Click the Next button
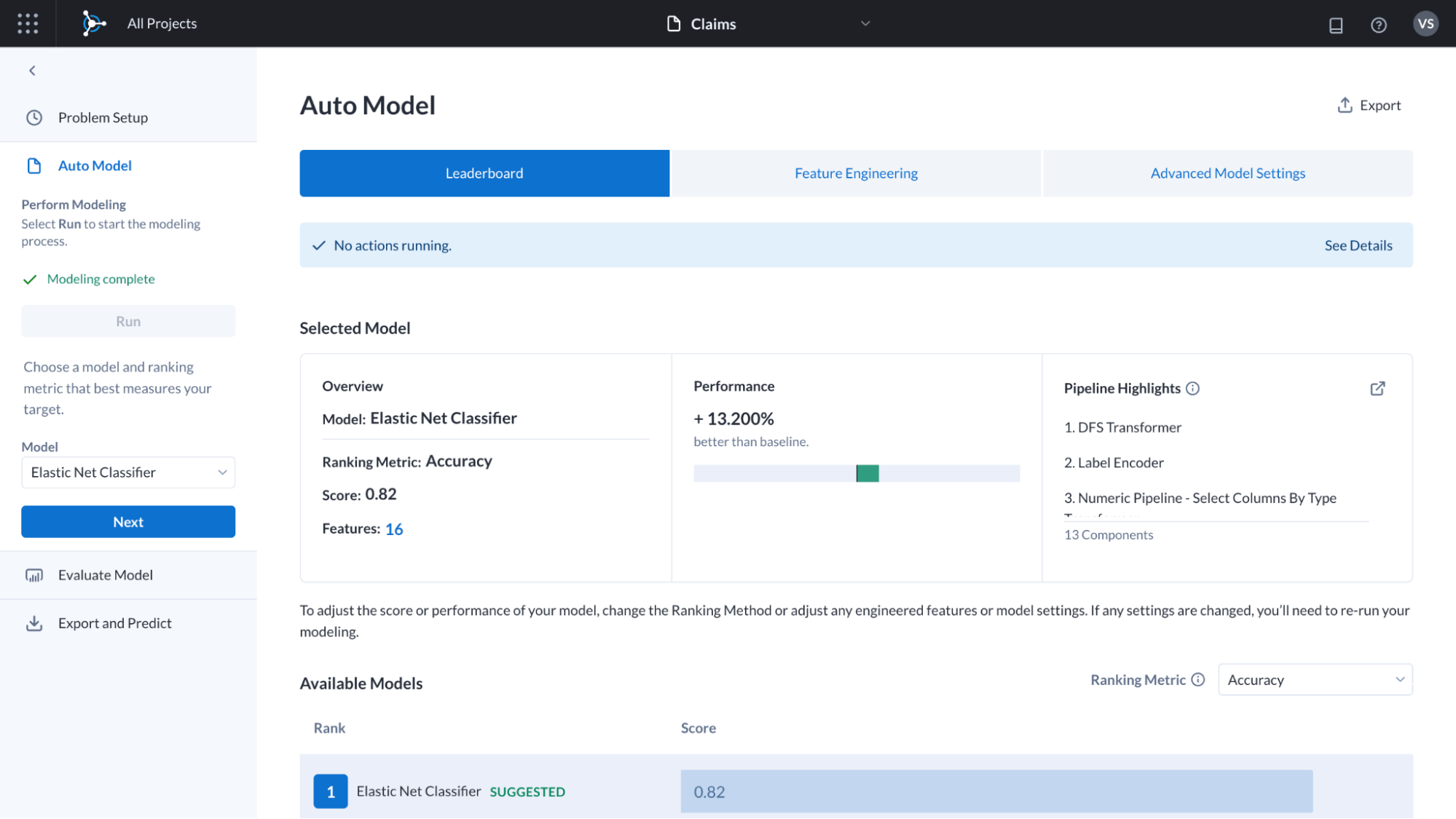Screen dimensions: 1456x819 pyautogui.click(x=127, y=521)
